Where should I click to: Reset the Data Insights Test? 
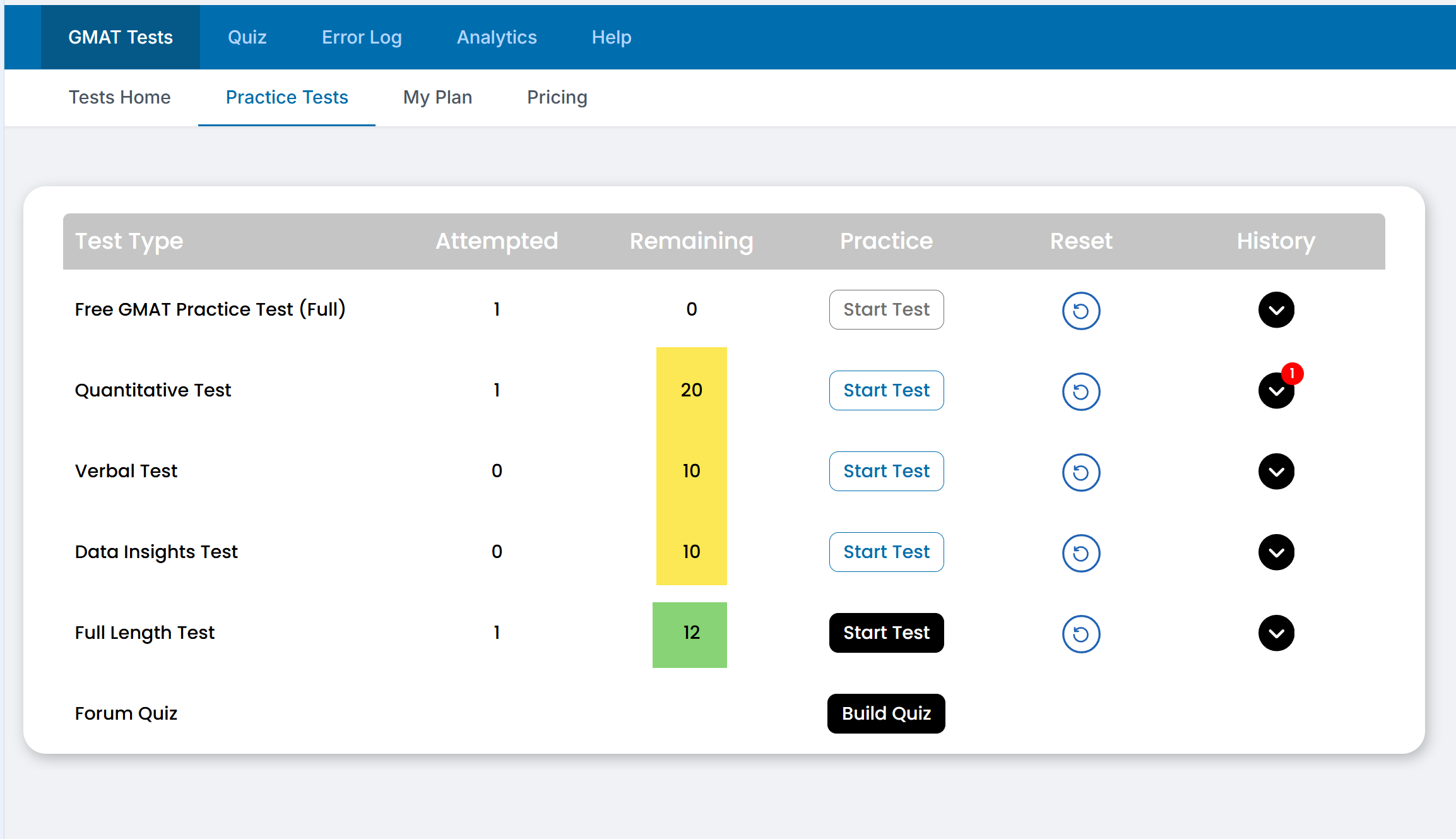pyautogui.click(x=1080, y=553)
